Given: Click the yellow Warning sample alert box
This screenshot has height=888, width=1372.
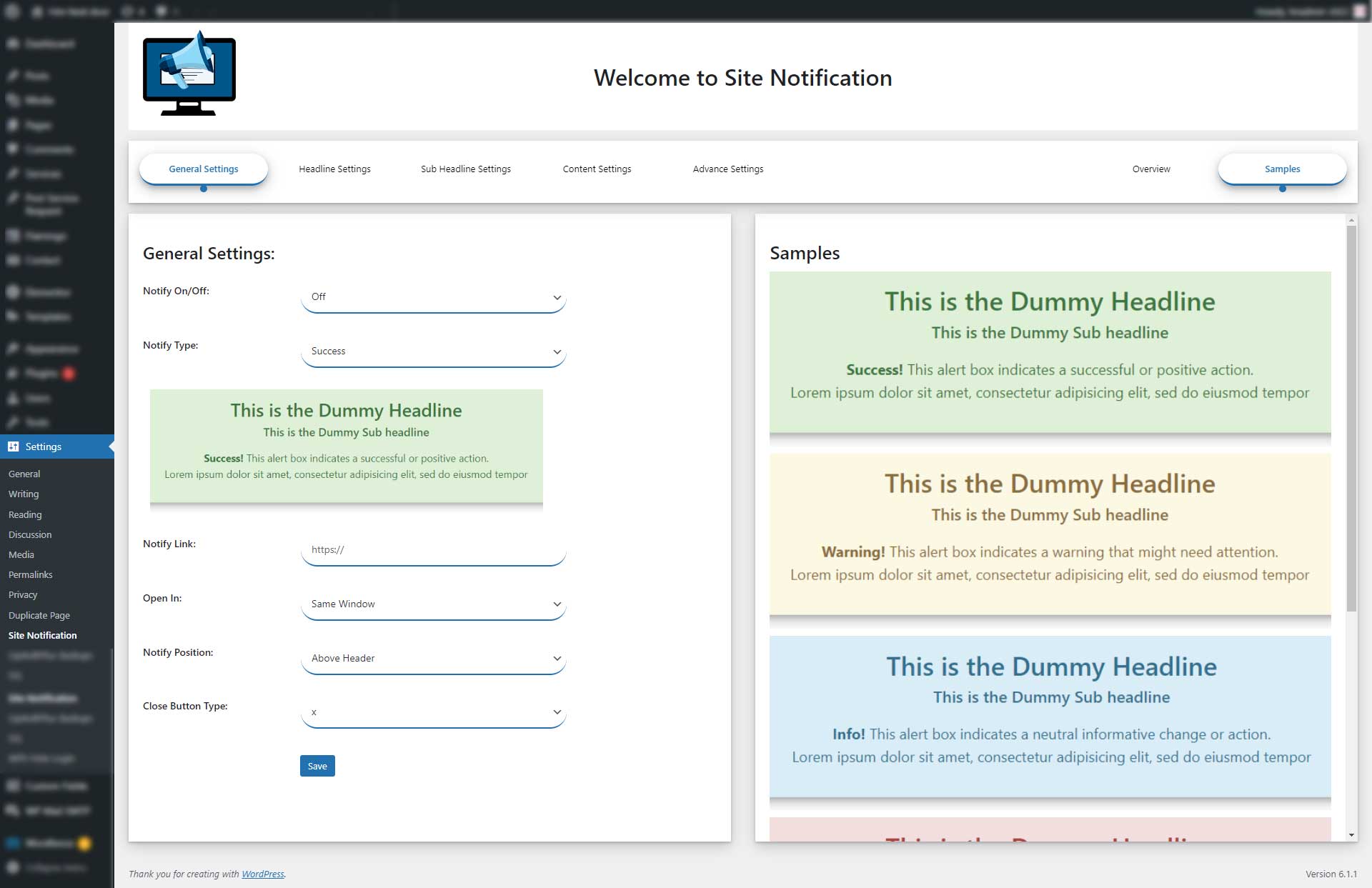Looking at the screenshot, I should [x=1050, y=534].
